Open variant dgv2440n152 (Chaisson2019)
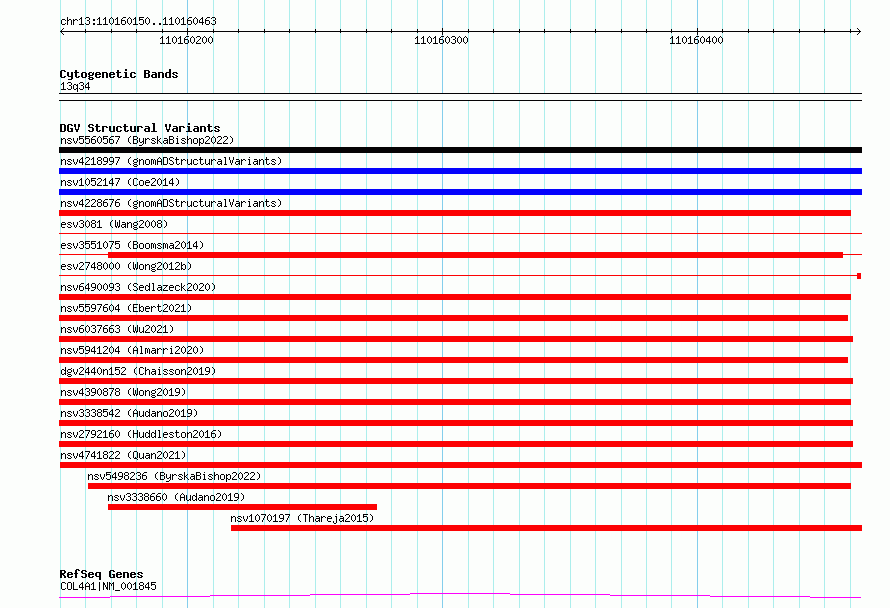The width and height of the screenshot is (890, 608). (138, 371)
